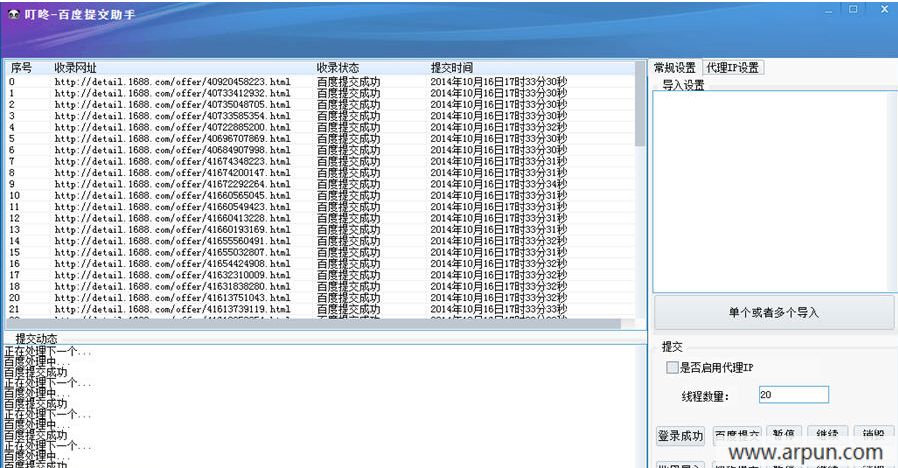Click the 收录状态 column header
898x468 pixels.
click(x=338, y=67)
